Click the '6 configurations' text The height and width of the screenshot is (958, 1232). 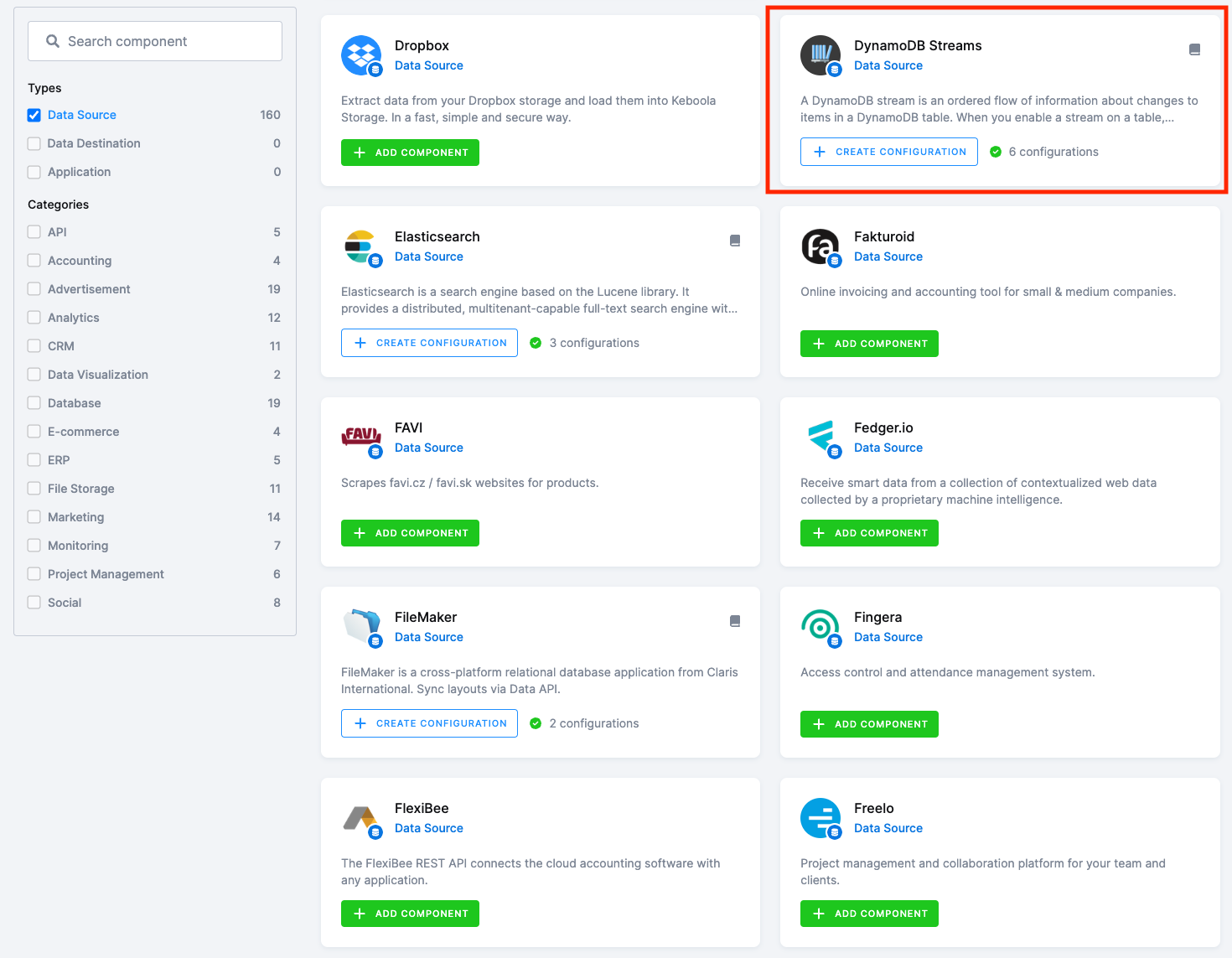pyautogui.click(x=1053, y=152)
